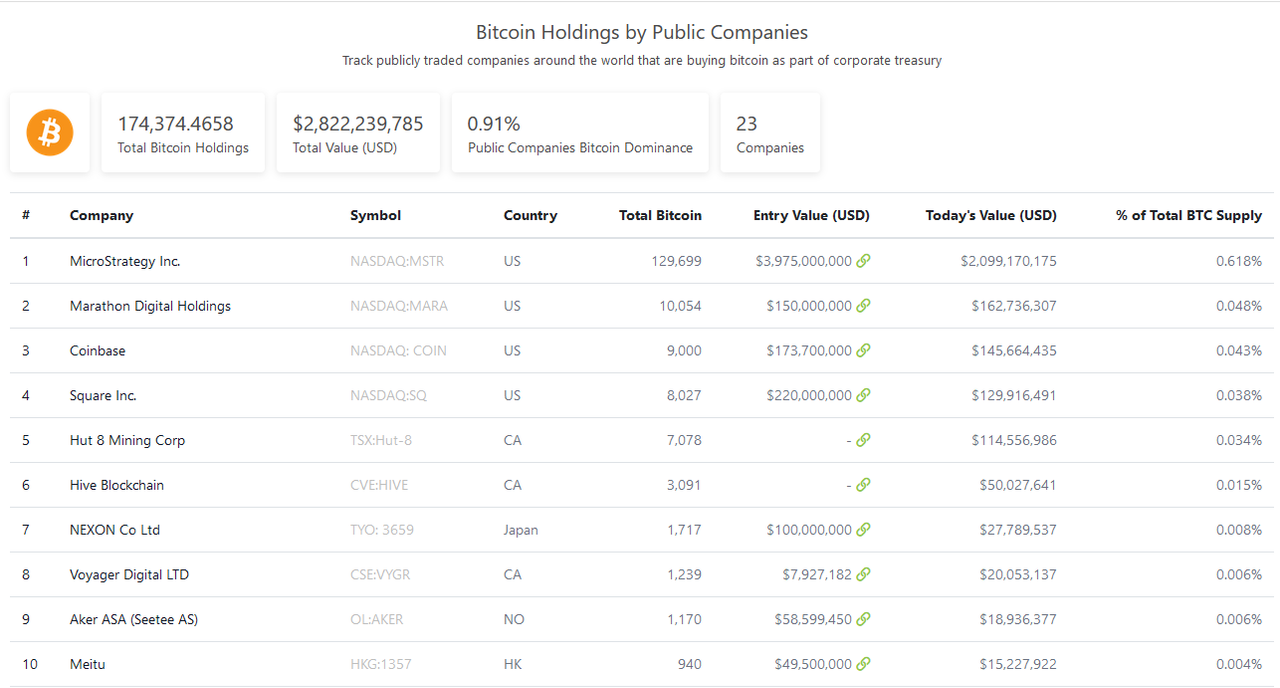The width and height of the screenshot is (1280, 688).
Task: Open NEXON Co Ltd source link icon
Action: [863, 530]
